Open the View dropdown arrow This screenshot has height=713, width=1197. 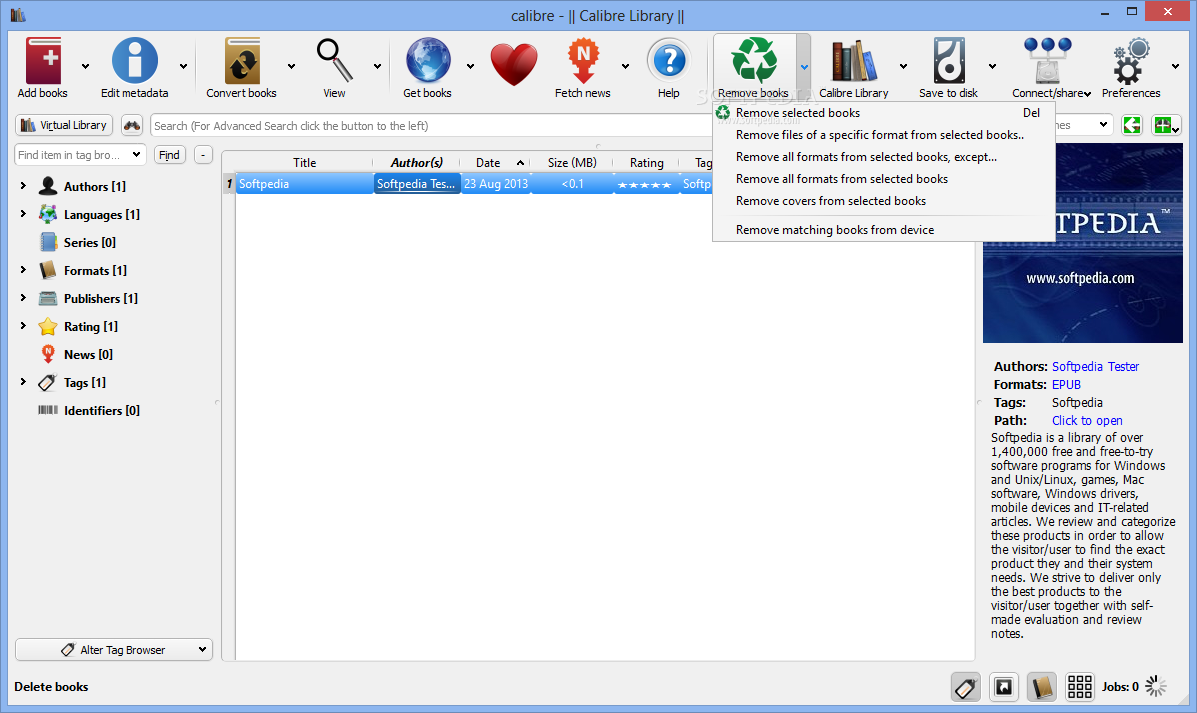pyautogui.click(x=377, y=66)
